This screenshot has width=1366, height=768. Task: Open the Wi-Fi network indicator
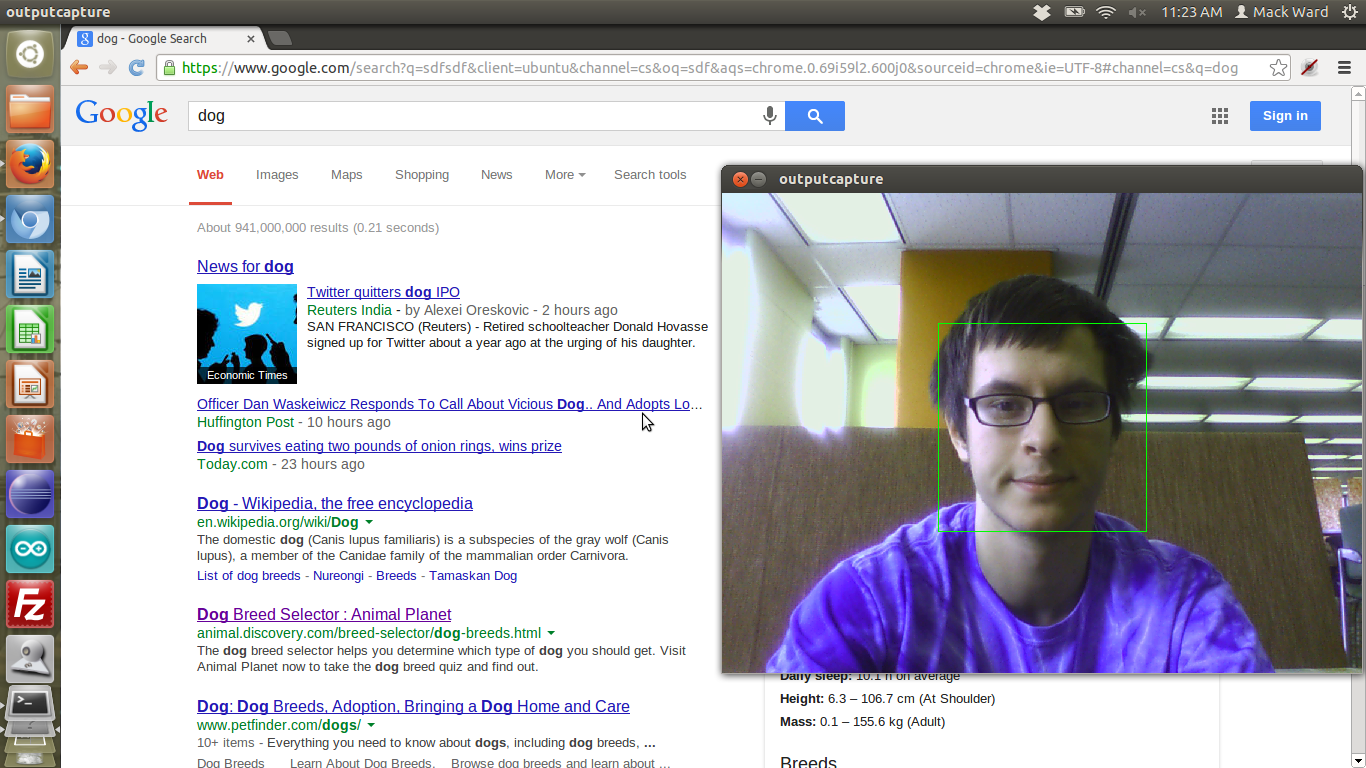coord(1106,12)
